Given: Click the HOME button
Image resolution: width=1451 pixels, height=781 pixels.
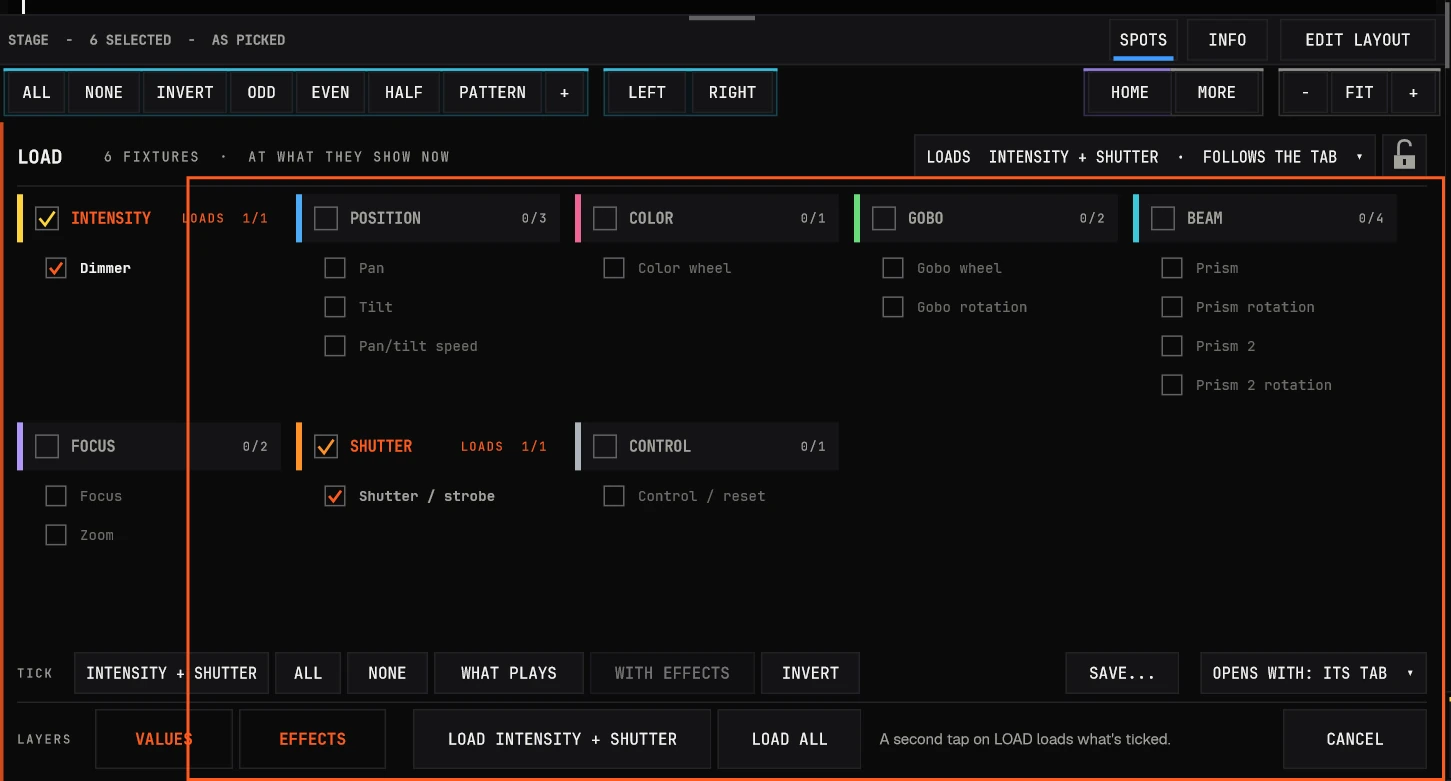Looking at the screenshot, I should 1129,92.
